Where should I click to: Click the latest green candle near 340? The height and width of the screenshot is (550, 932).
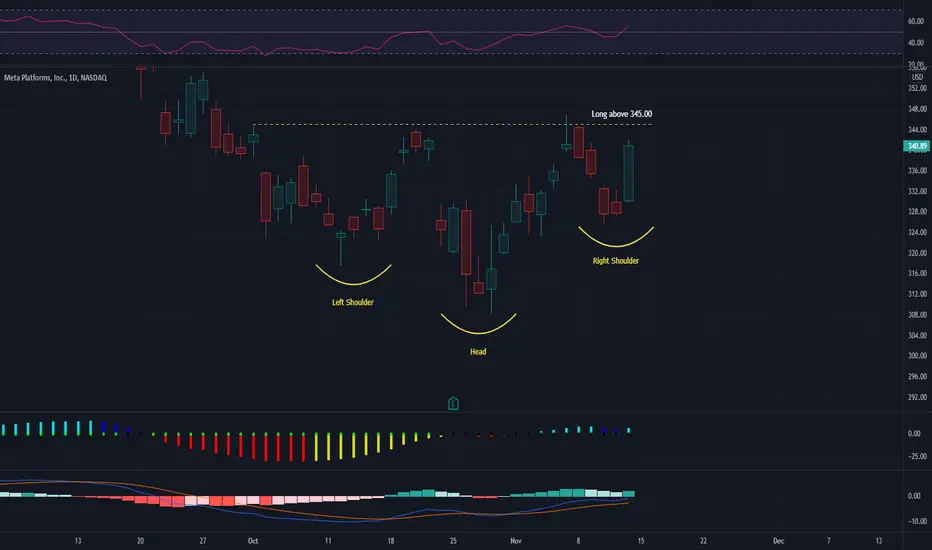(628, 173)
